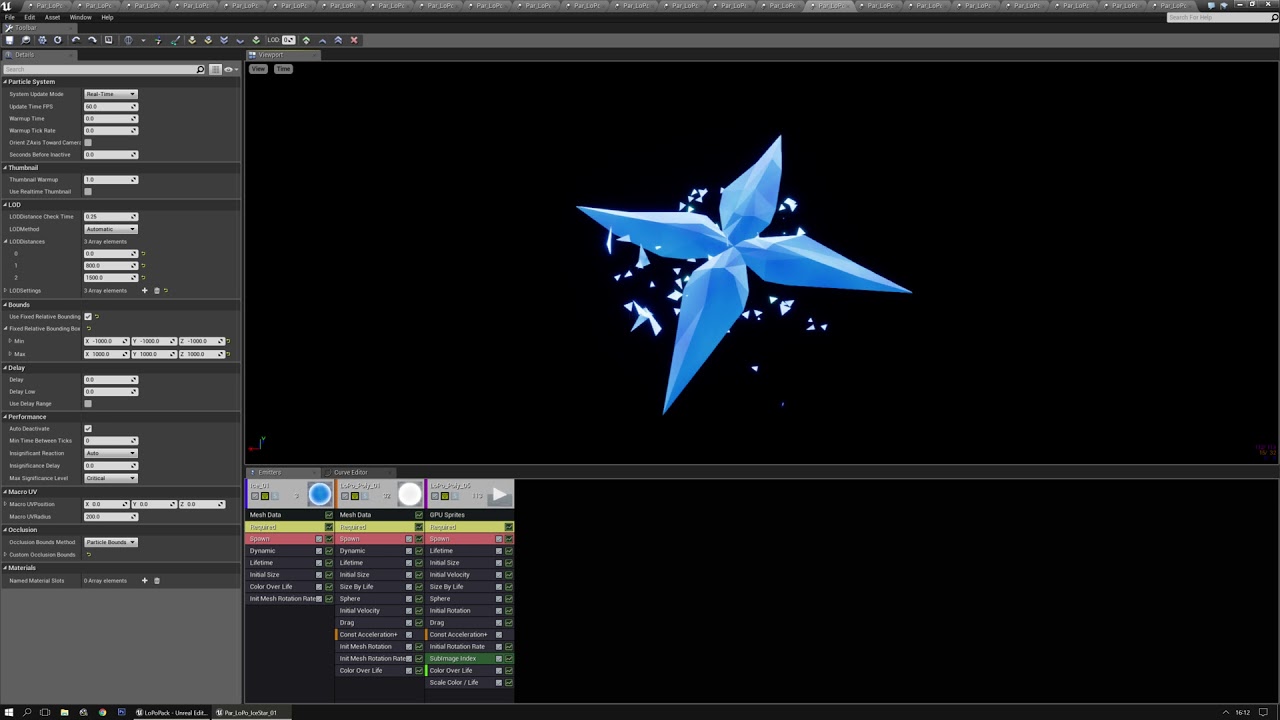Open the Max Significance Level dropdown
Viewport: 1280px width, 720px height.
tap(111, 478)
